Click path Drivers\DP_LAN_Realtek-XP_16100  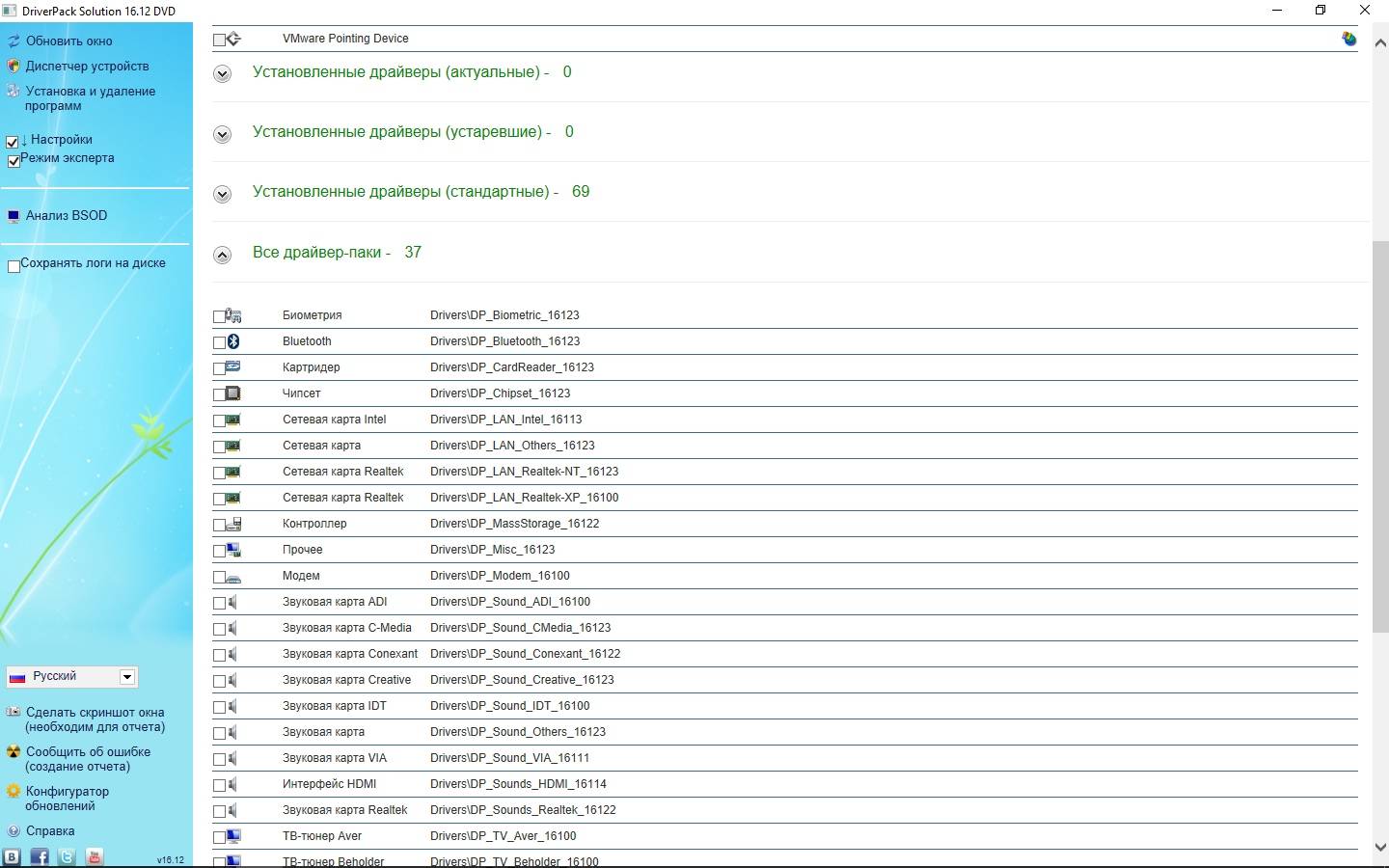pos(525,498)
